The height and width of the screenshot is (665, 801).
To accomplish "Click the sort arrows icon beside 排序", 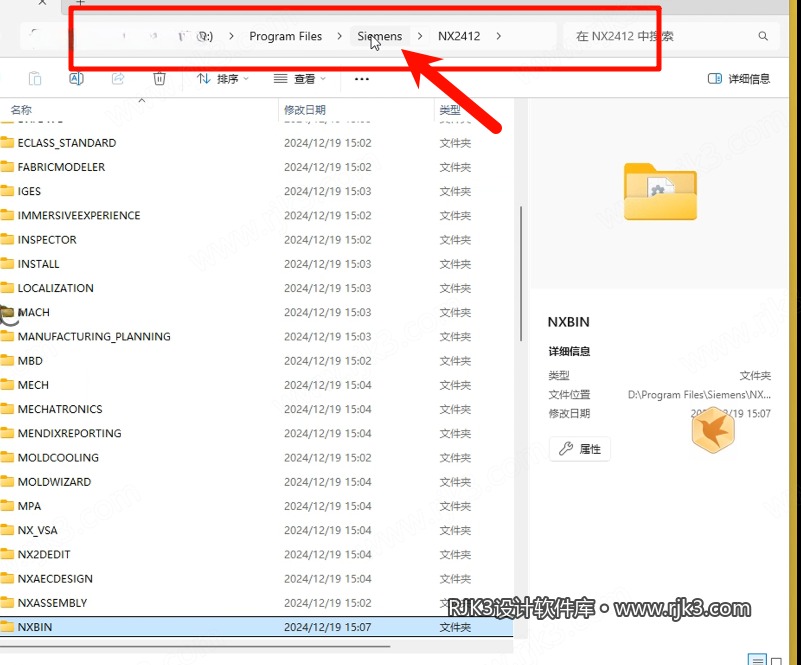I will coord(203,79).
